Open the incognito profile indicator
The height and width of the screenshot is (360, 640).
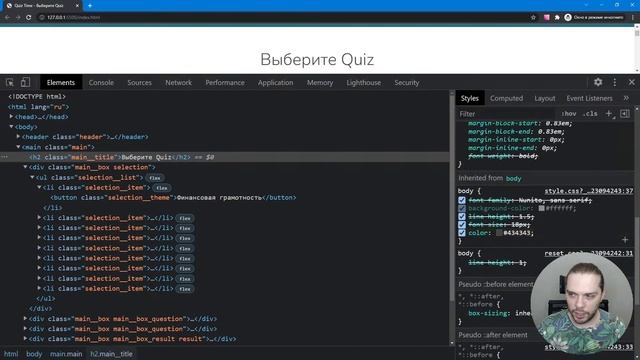(x=594, y=18)
